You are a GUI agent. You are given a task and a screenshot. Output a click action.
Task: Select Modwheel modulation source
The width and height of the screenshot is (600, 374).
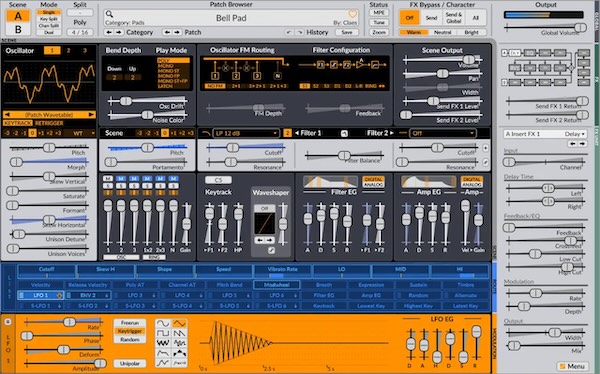[277, 285]
